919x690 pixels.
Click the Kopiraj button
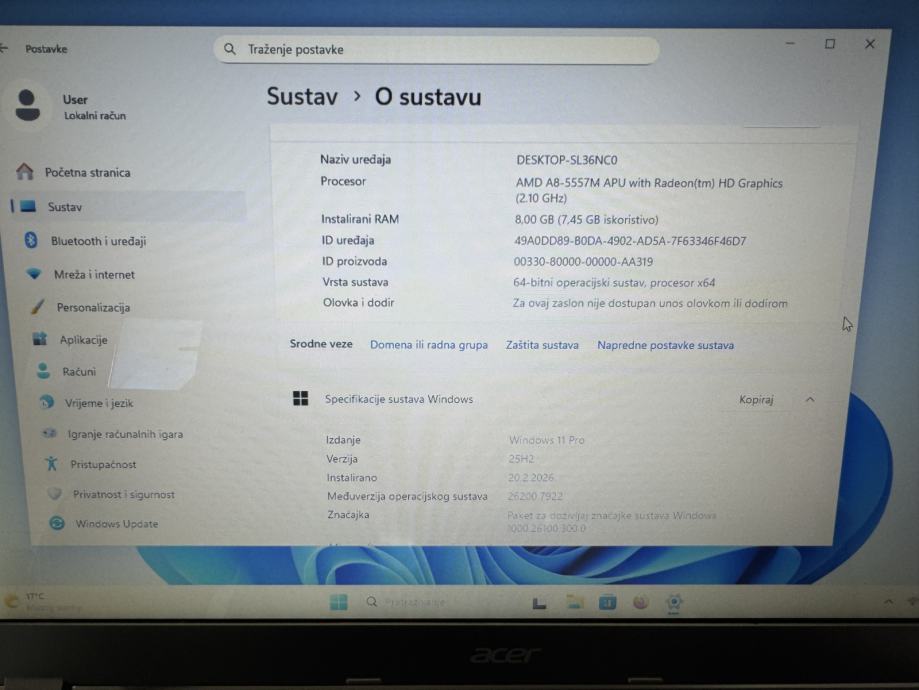click(756, 399)
